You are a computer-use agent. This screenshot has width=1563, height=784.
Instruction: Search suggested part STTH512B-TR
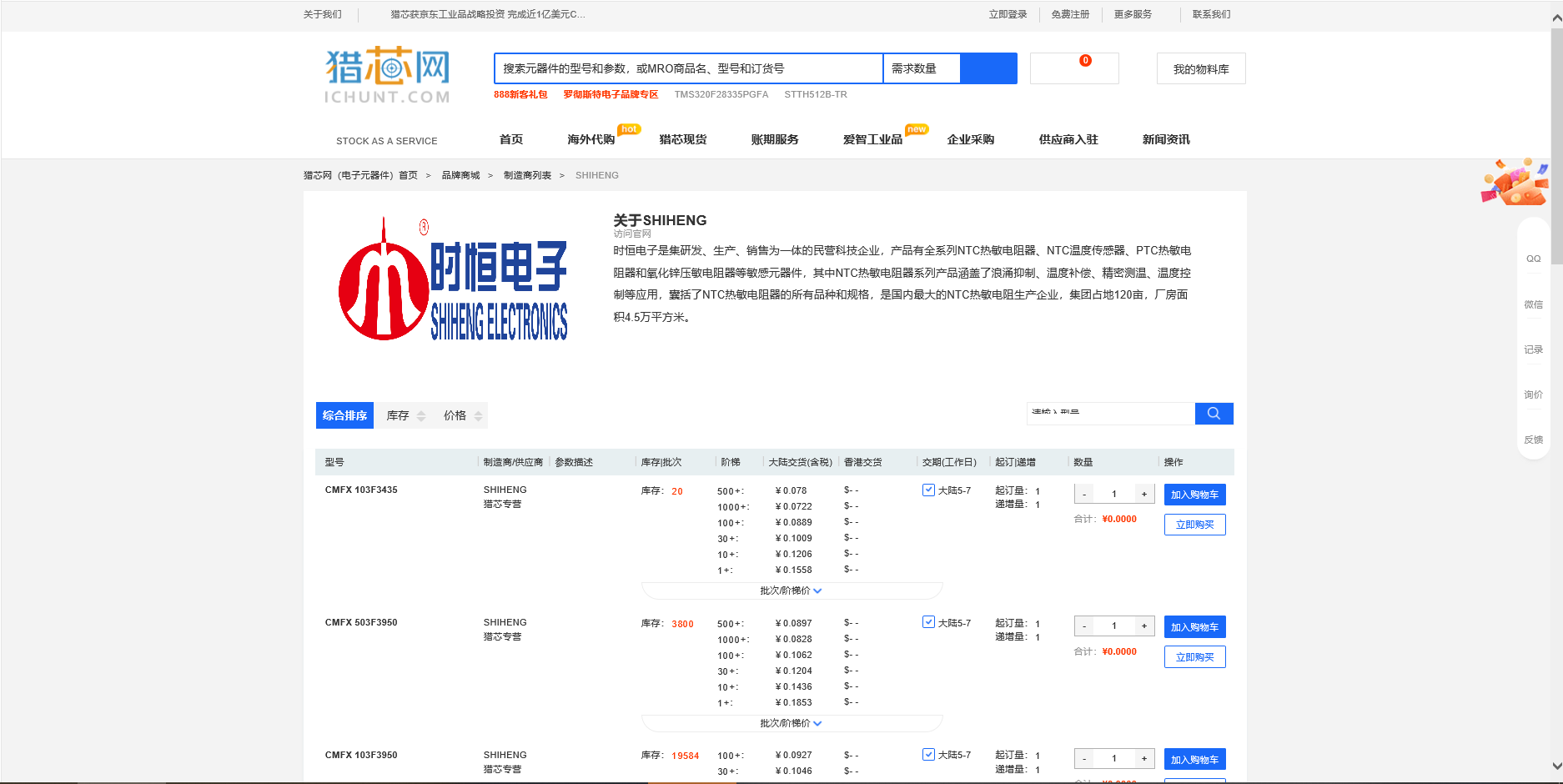(816, 94)
